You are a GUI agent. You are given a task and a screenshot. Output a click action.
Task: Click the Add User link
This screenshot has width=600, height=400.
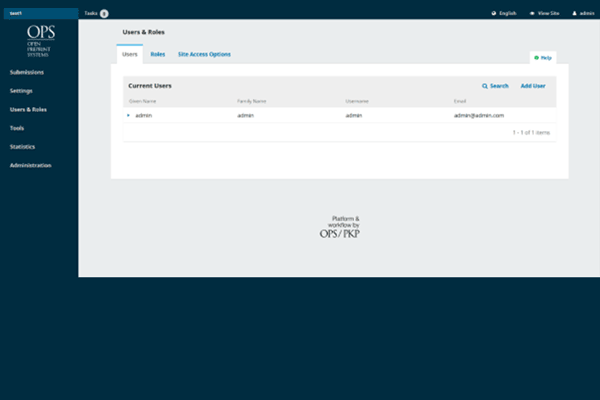pos(532,86)
